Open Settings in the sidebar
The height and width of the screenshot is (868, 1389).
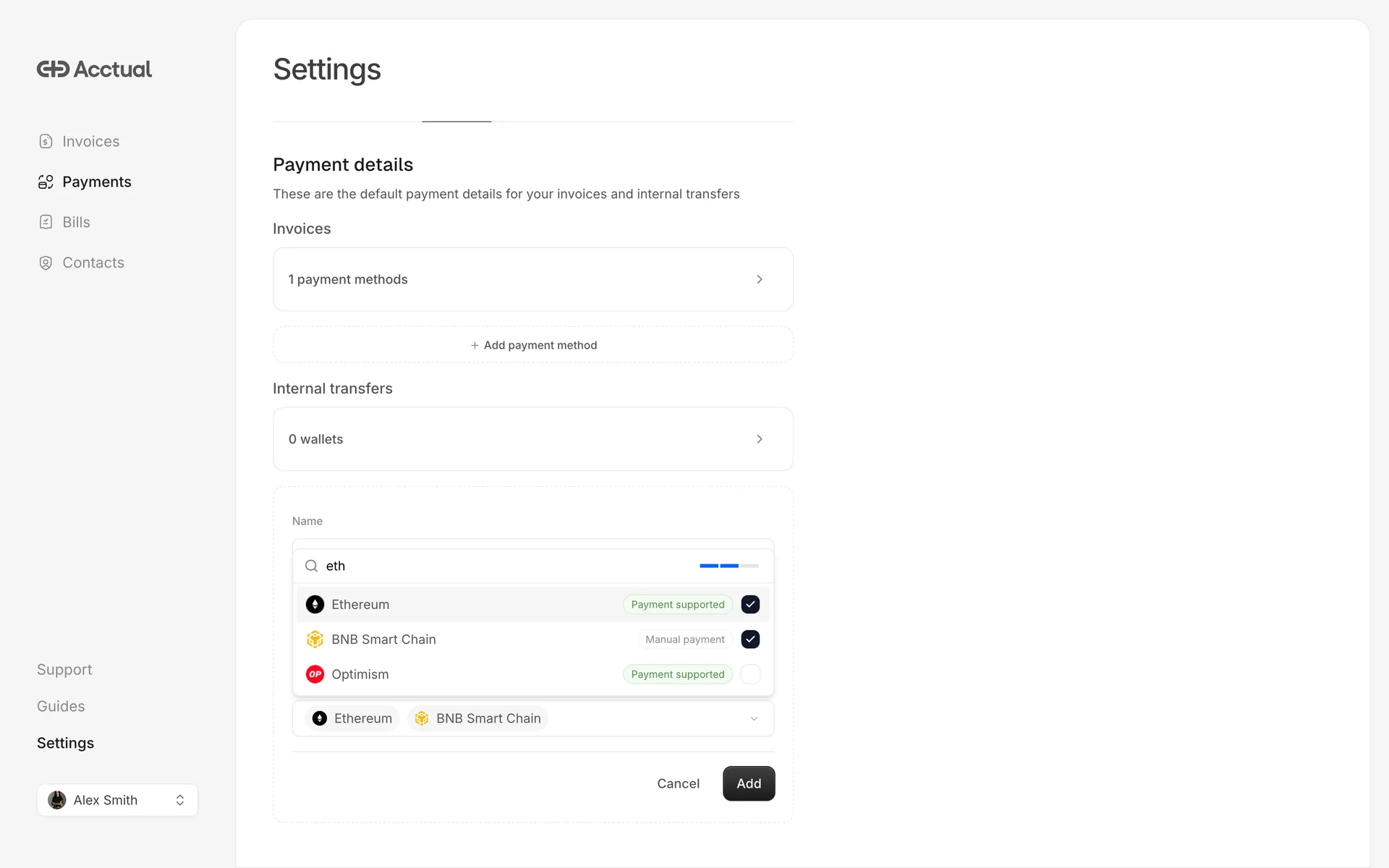pyautogui.click(x=65, y=744)
